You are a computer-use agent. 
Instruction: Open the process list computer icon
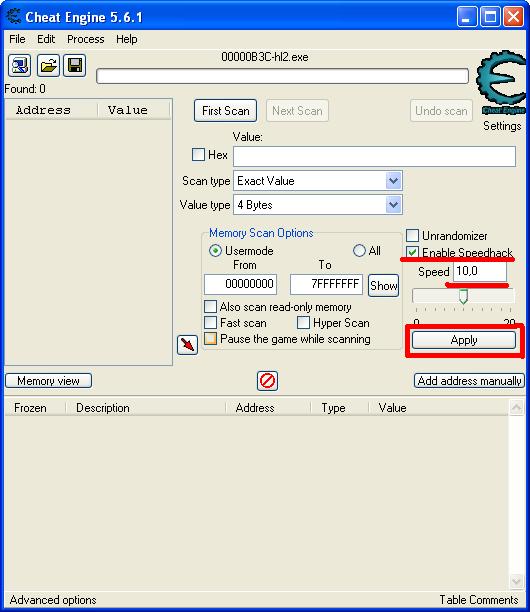[x=20, y=65]
